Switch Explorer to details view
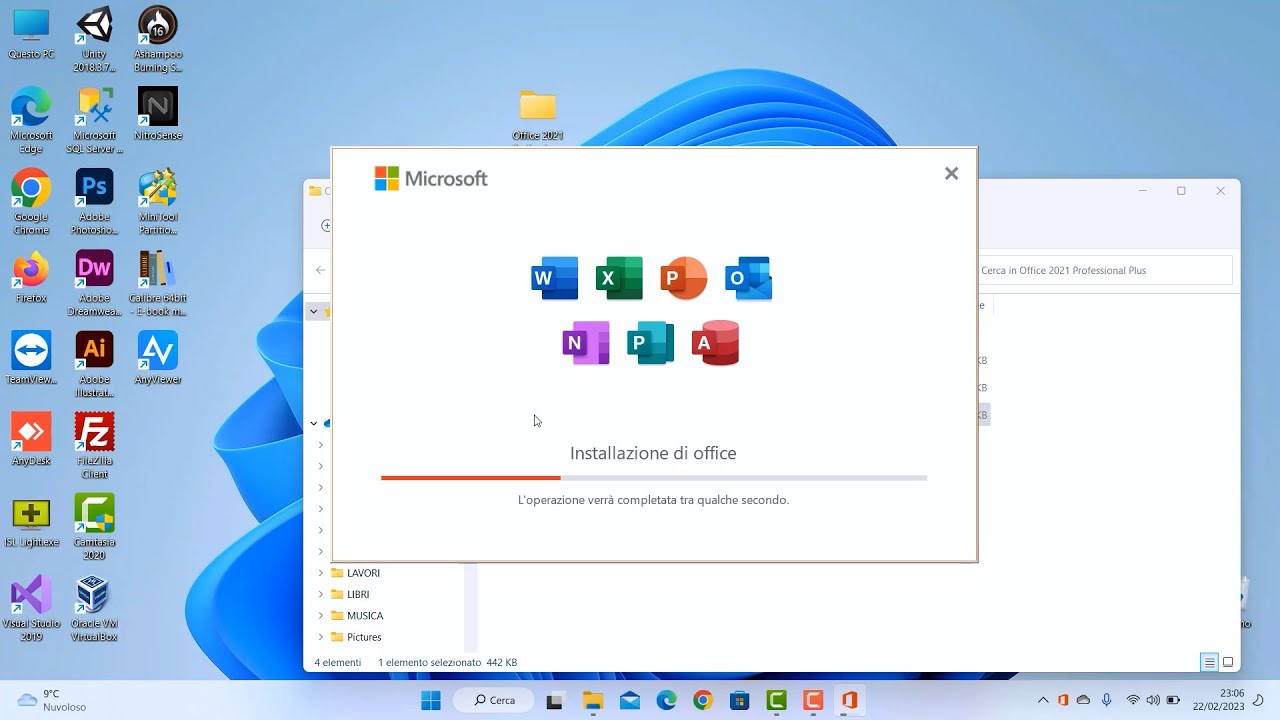 1209,662
